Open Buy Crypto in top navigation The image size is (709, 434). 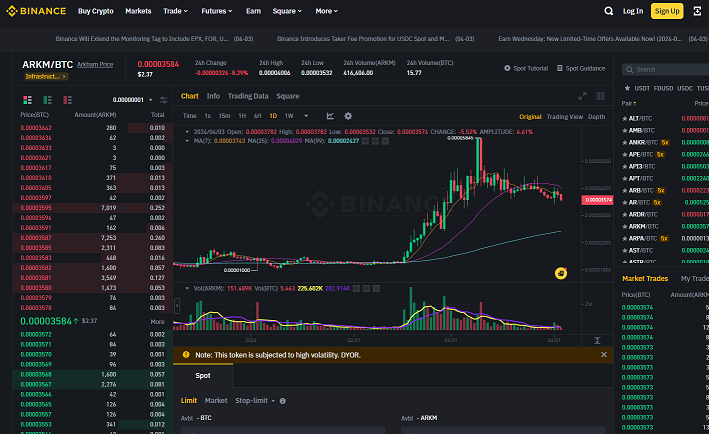(x=95, y=11)
